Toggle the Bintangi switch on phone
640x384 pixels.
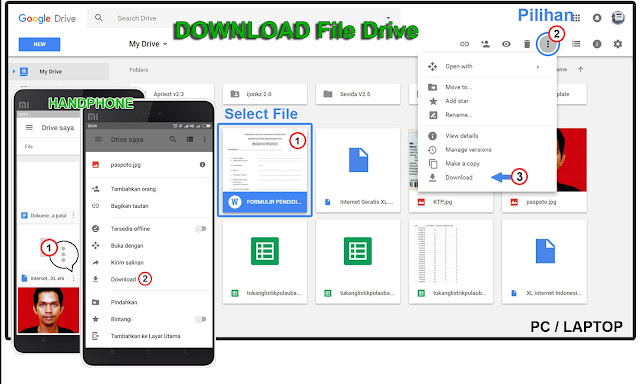(x=200, y=319)
